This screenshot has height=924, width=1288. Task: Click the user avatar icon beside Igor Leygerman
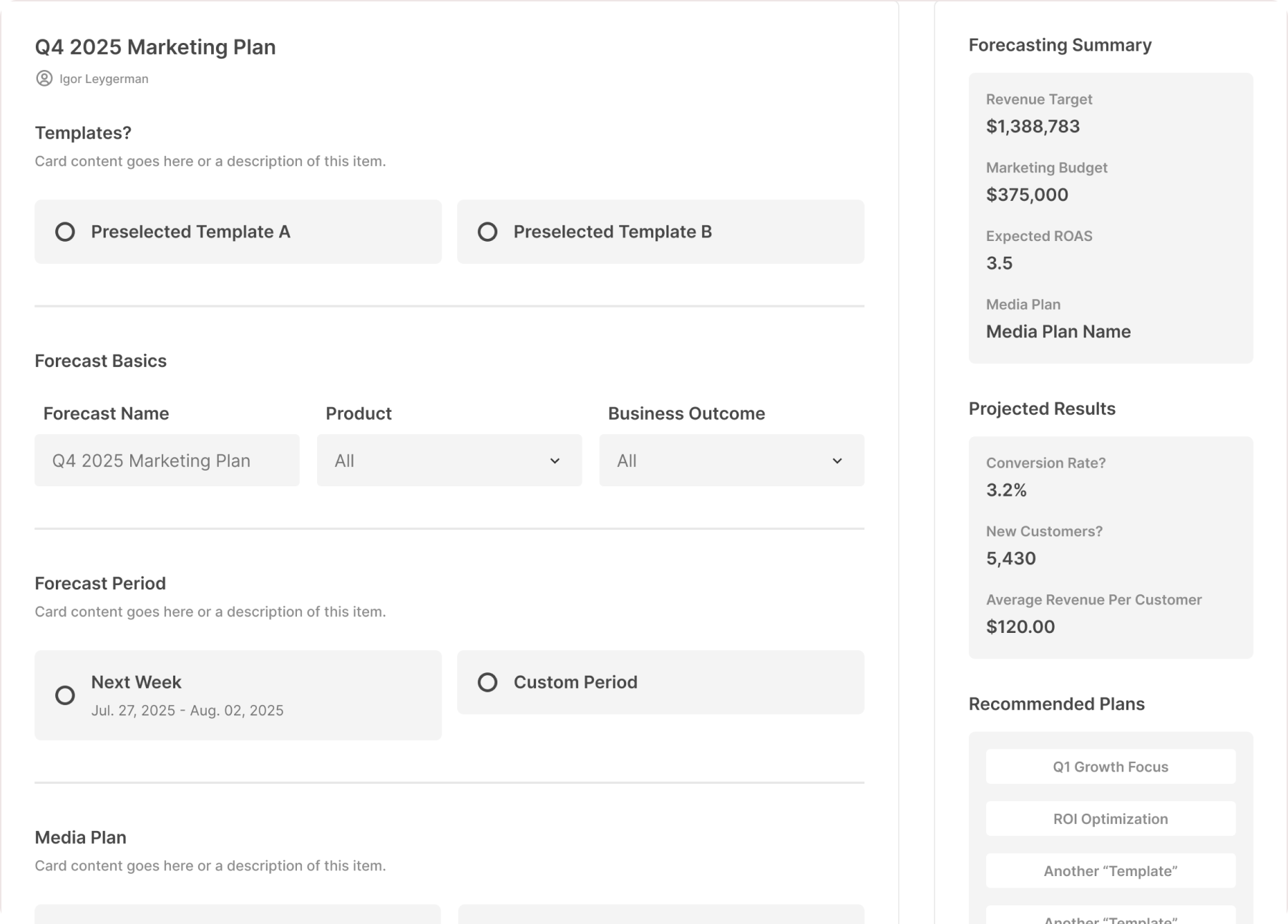click(44, 79)
